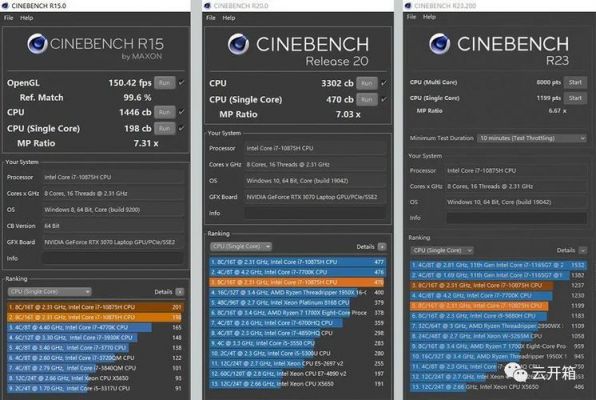Open the File menu in Cinebench R20
Viewport: 596px width, 400px height.
(211, 18)
